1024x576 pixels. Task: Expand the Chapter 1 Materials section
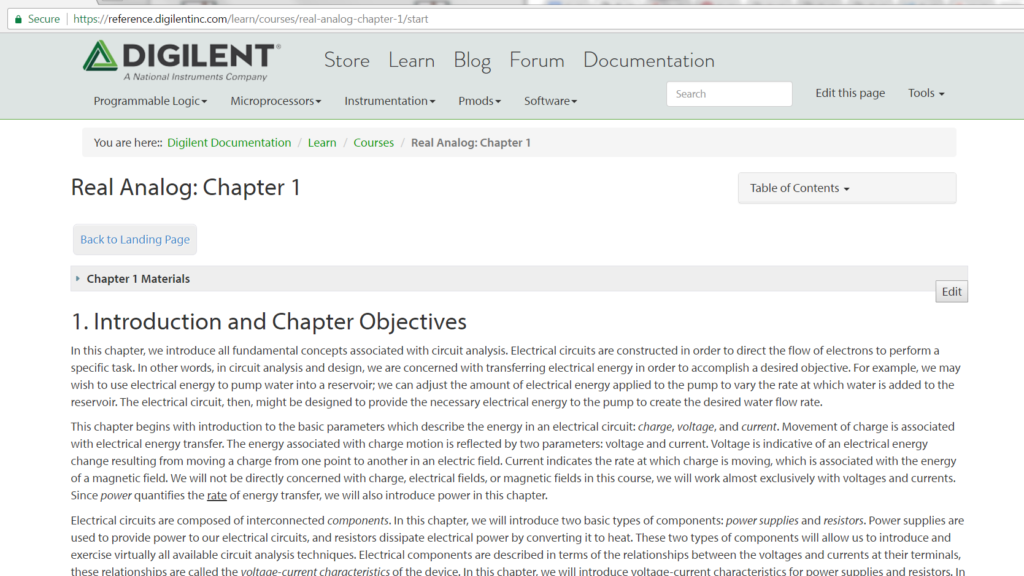137,279
